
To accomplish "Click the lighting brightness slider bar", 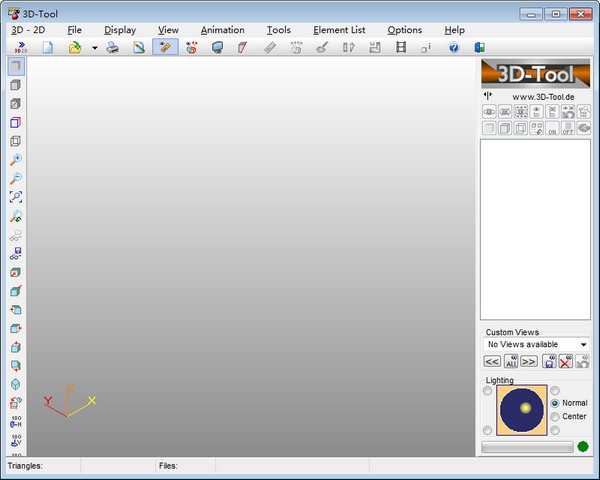I will point(527,446).
